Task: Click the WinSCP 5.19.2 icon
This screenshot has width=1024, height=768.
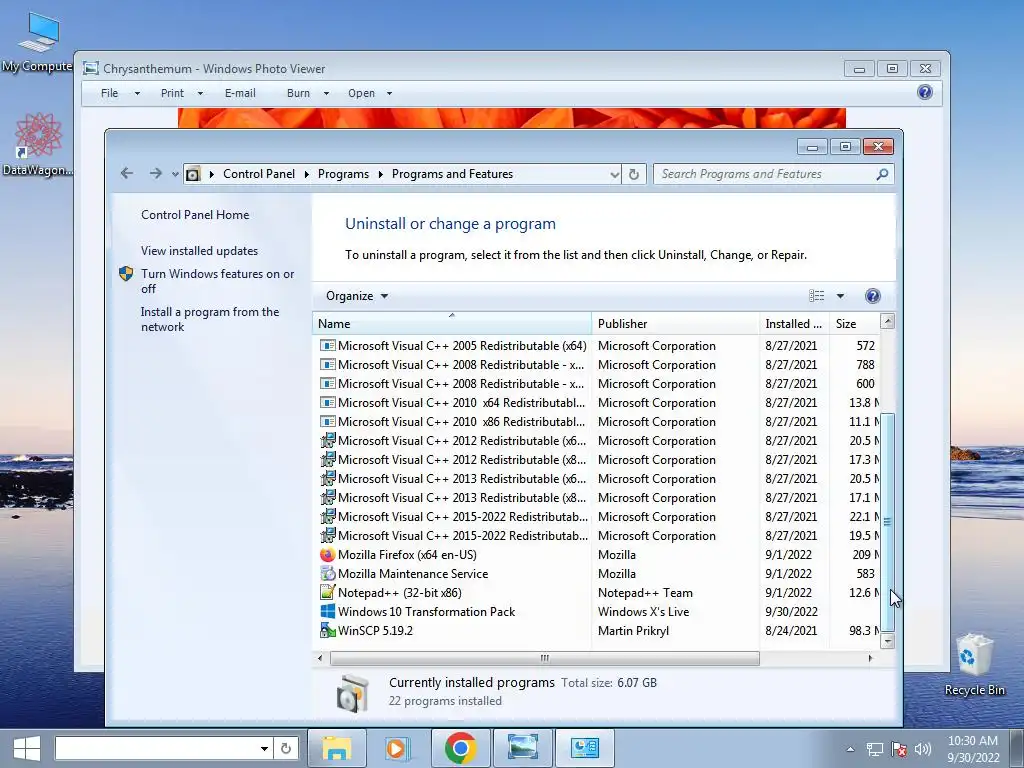Action: tap(327, 630)
